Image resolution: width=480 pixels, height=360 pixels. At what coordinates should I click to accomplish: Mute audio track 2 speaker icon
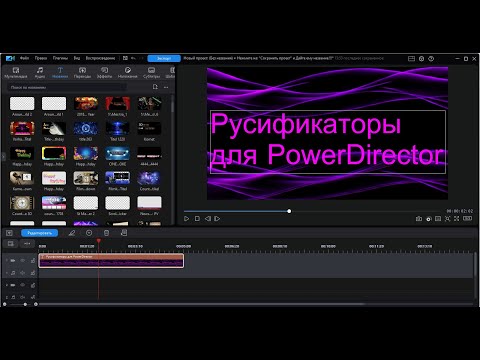(x=23, y=297)
